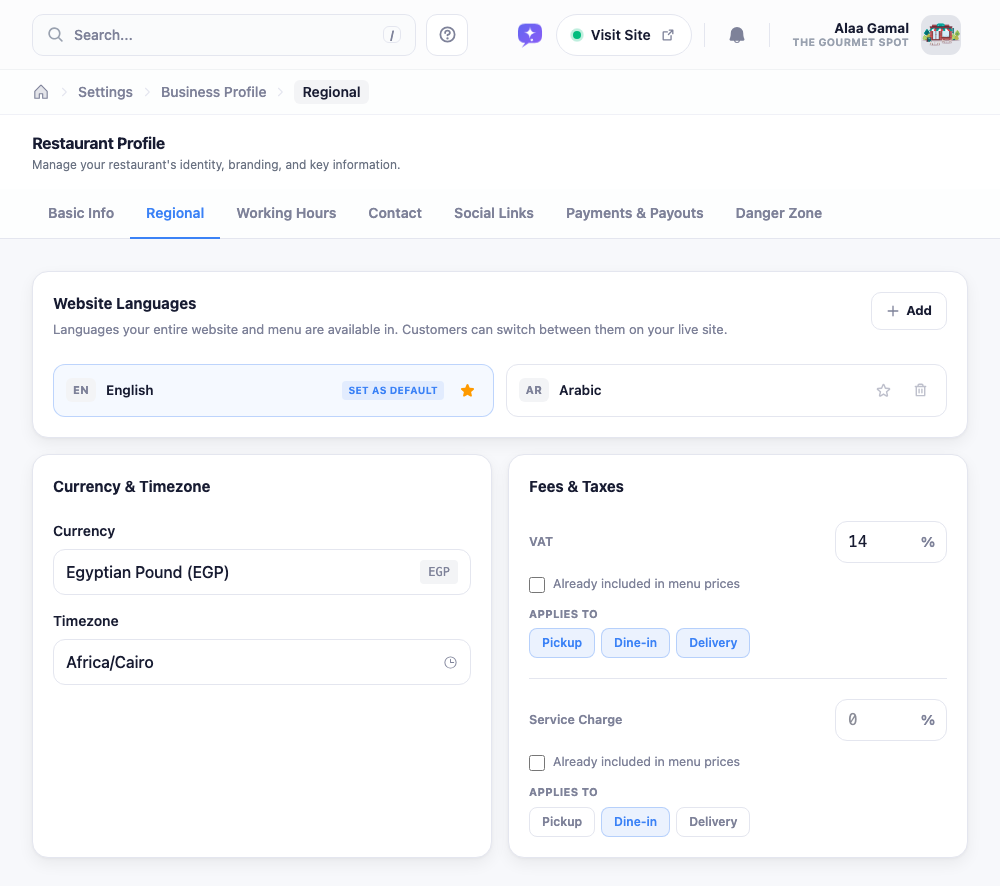This screenshot has width=1000, height=886.
Task: Click the SET AS DEFAULT badge
Action: pyautogui.click(x=393, y=390)
